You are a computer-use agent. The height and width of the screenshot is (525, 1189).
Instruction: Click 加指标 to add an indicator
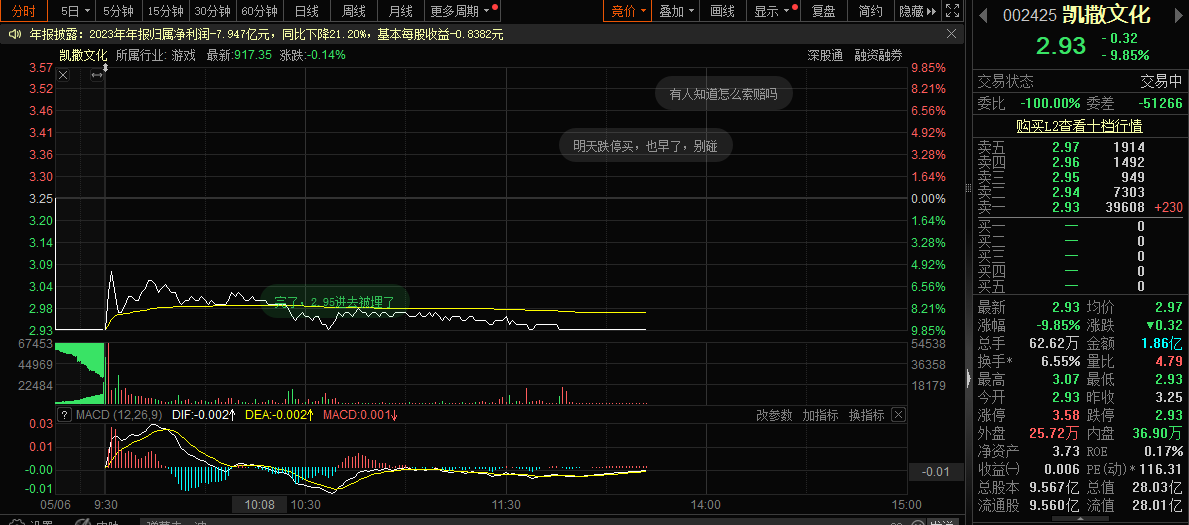[820, 415]
